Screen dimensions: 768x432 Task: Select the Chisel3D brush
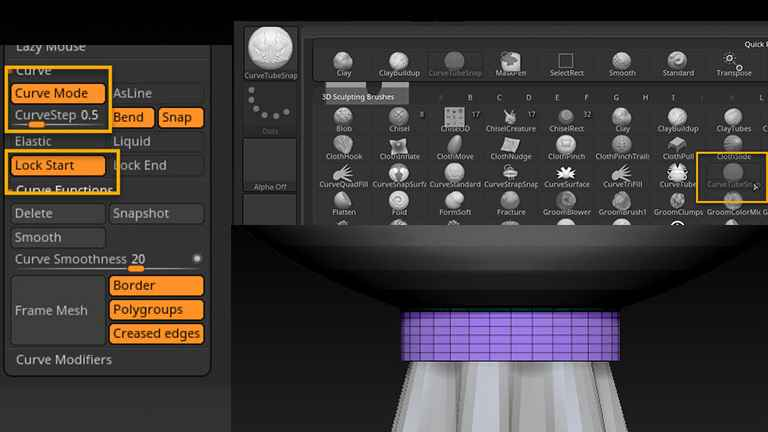(455, 120)
